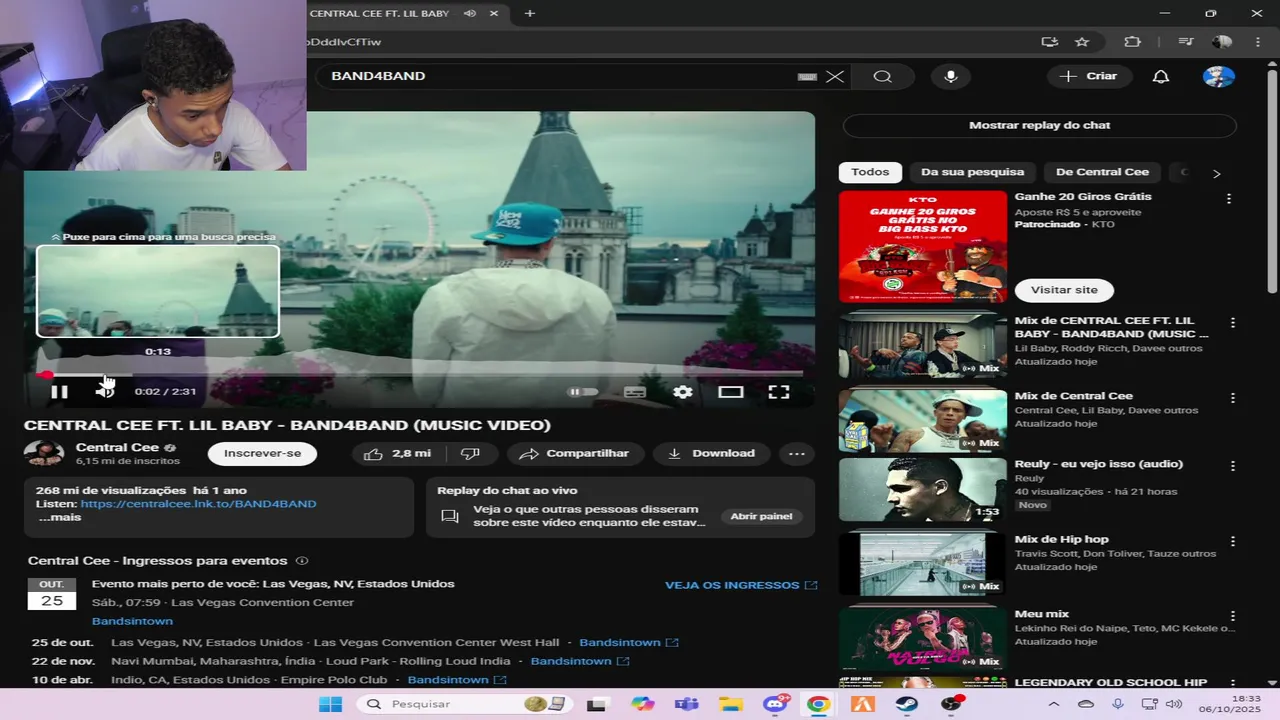Image resolution: width=1280 pixels, height=720 pixels.
Task: Open KTO ad thumbnail
Action: (923, 246)
